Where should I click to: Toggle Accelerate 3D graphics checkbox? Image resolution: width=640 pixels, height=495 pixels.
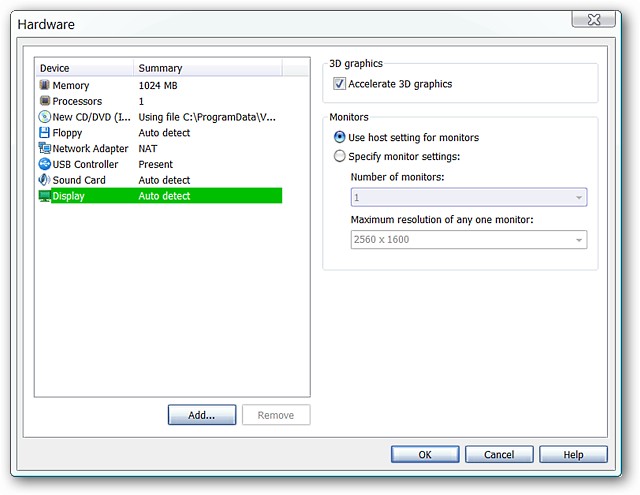(339, 84)
